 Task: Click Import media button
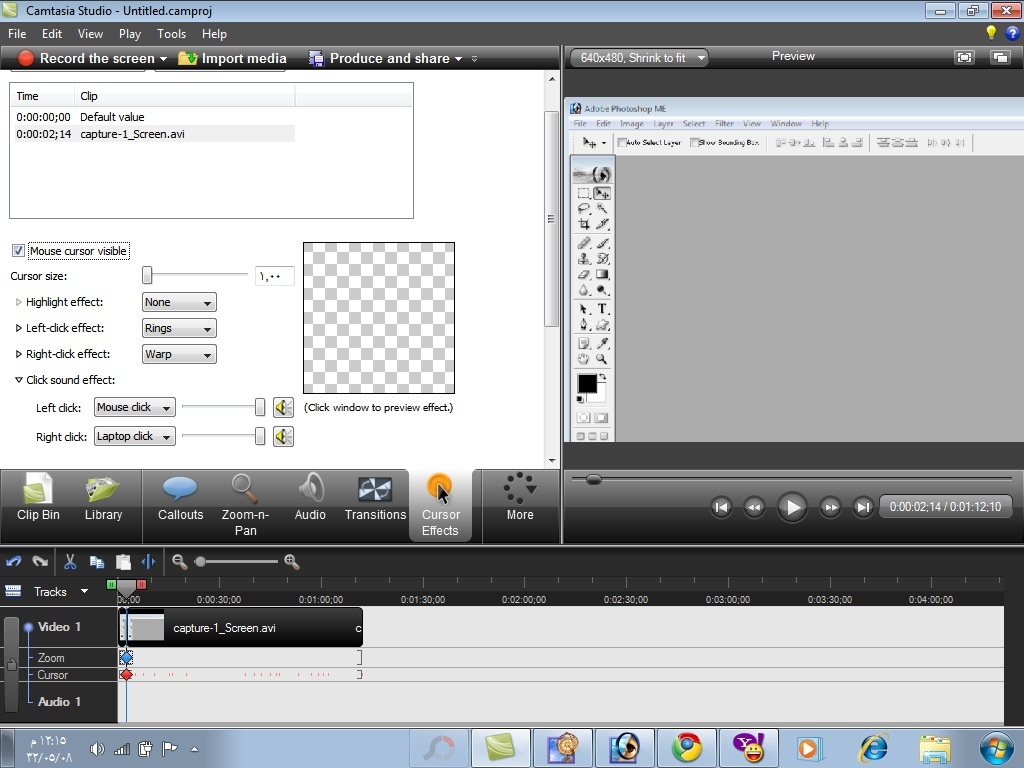click(233, 58)
